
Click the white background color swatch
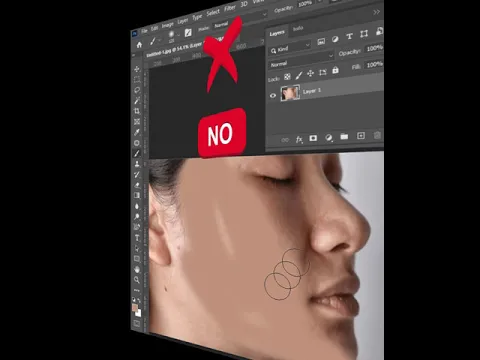click(x=139, y=314)
